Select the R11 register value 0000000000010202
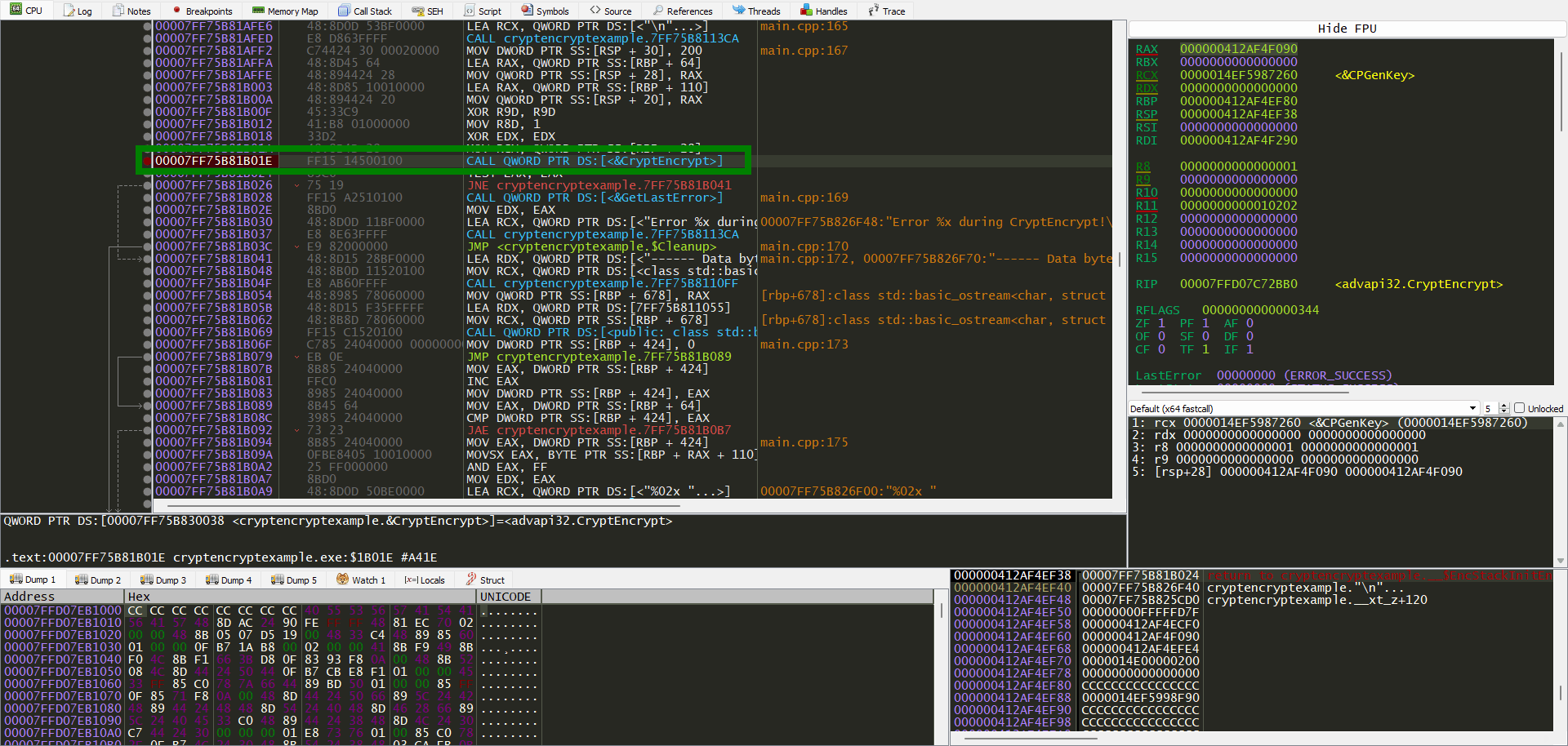The height and width of the screenshot is (746, 1568). tap(1238, 206)
